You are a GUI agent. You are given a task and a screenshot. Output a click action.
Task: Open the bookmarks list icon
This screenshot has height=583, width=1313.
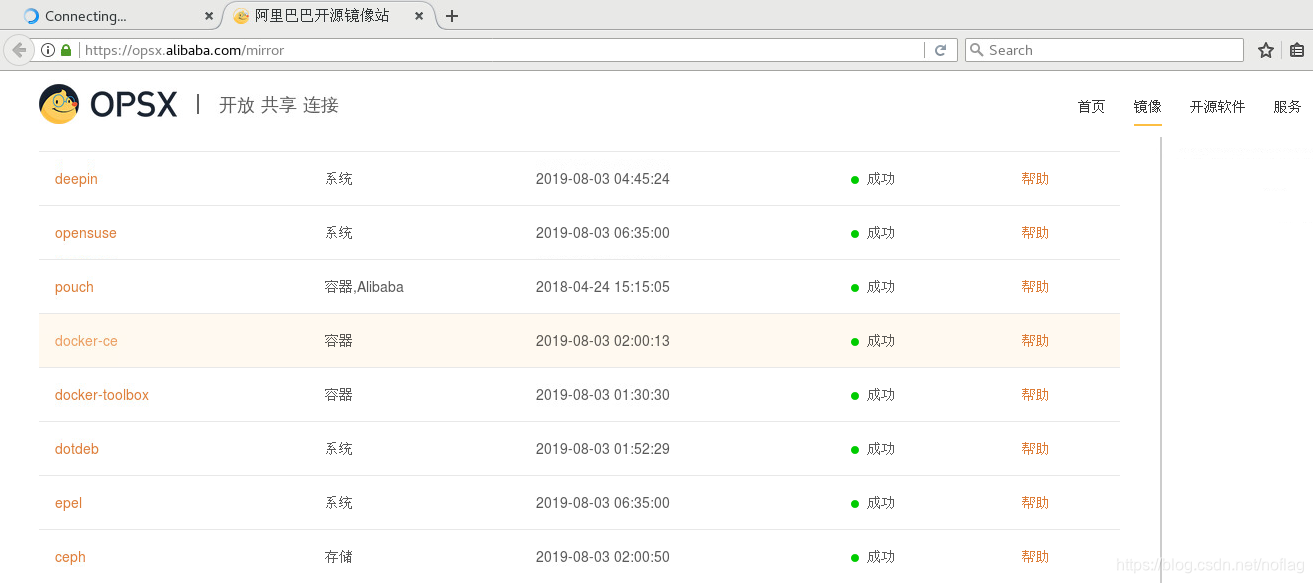click(1297, 50)
